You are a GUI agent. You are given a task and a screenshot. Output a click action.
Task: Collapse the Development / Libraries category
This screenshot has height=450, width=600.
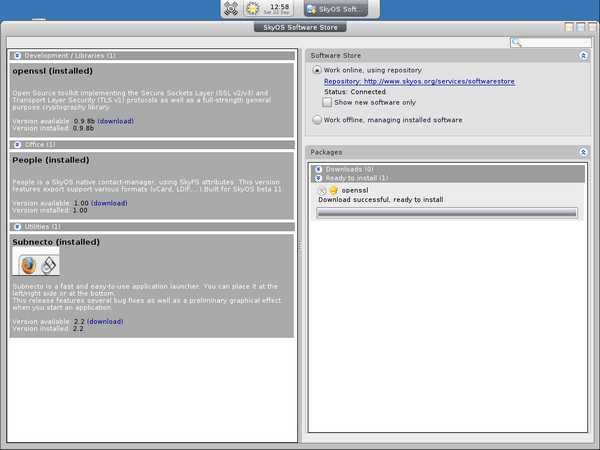(17, 55)
